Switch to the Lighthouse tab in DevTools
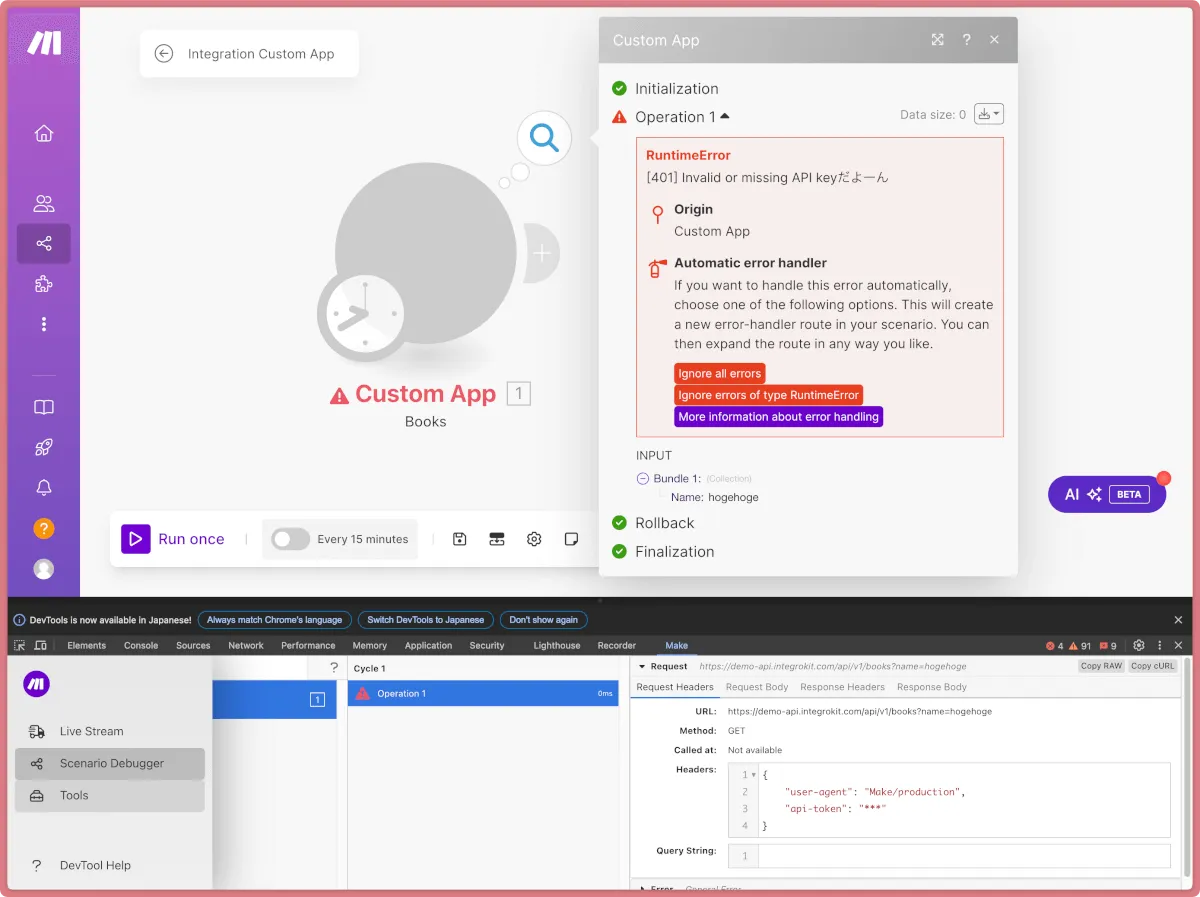1200x897 pixels. click(557, 646)
